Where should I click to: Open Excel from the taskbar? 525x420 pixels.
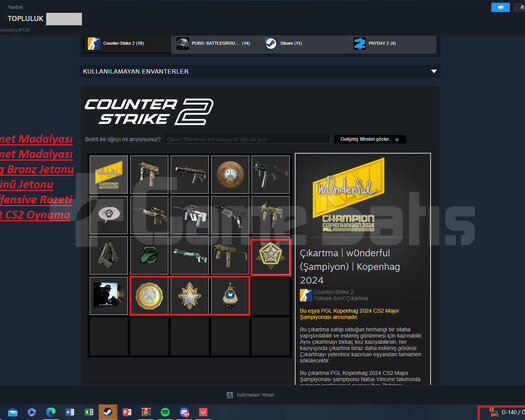click(89, 412)
